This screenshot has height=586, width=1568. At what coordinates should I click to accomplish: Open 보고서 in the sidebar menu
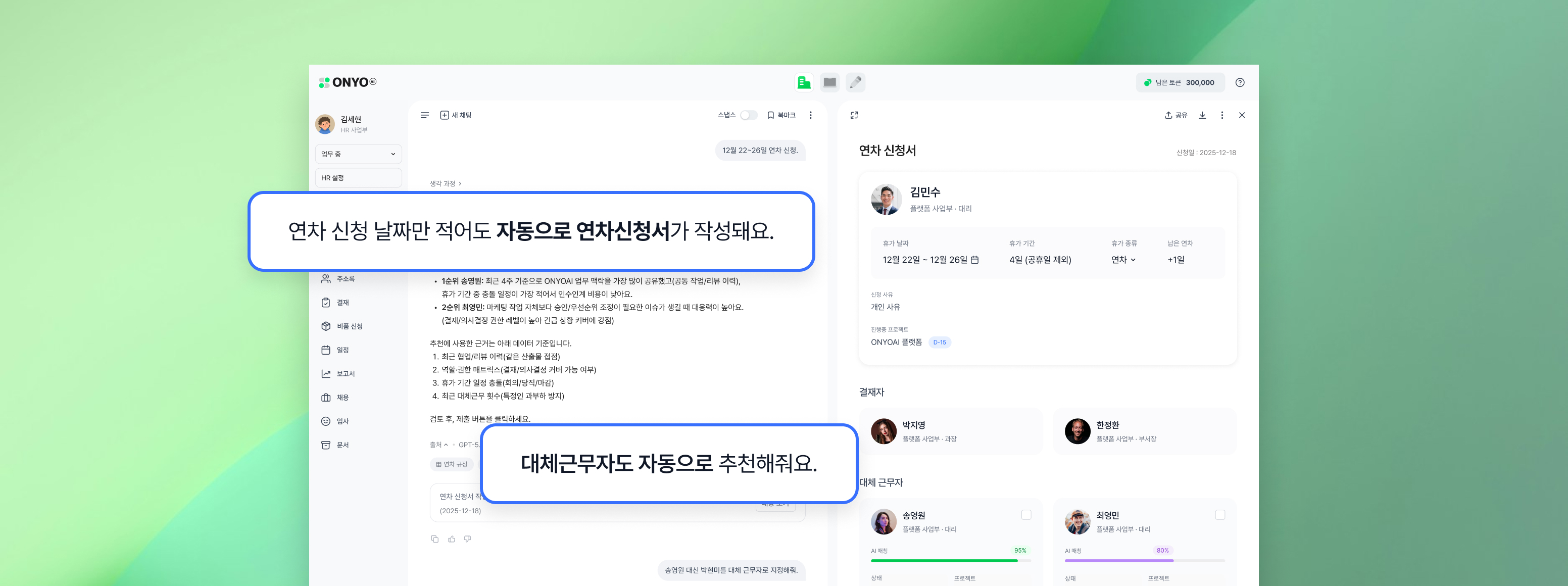click(345, 374)
